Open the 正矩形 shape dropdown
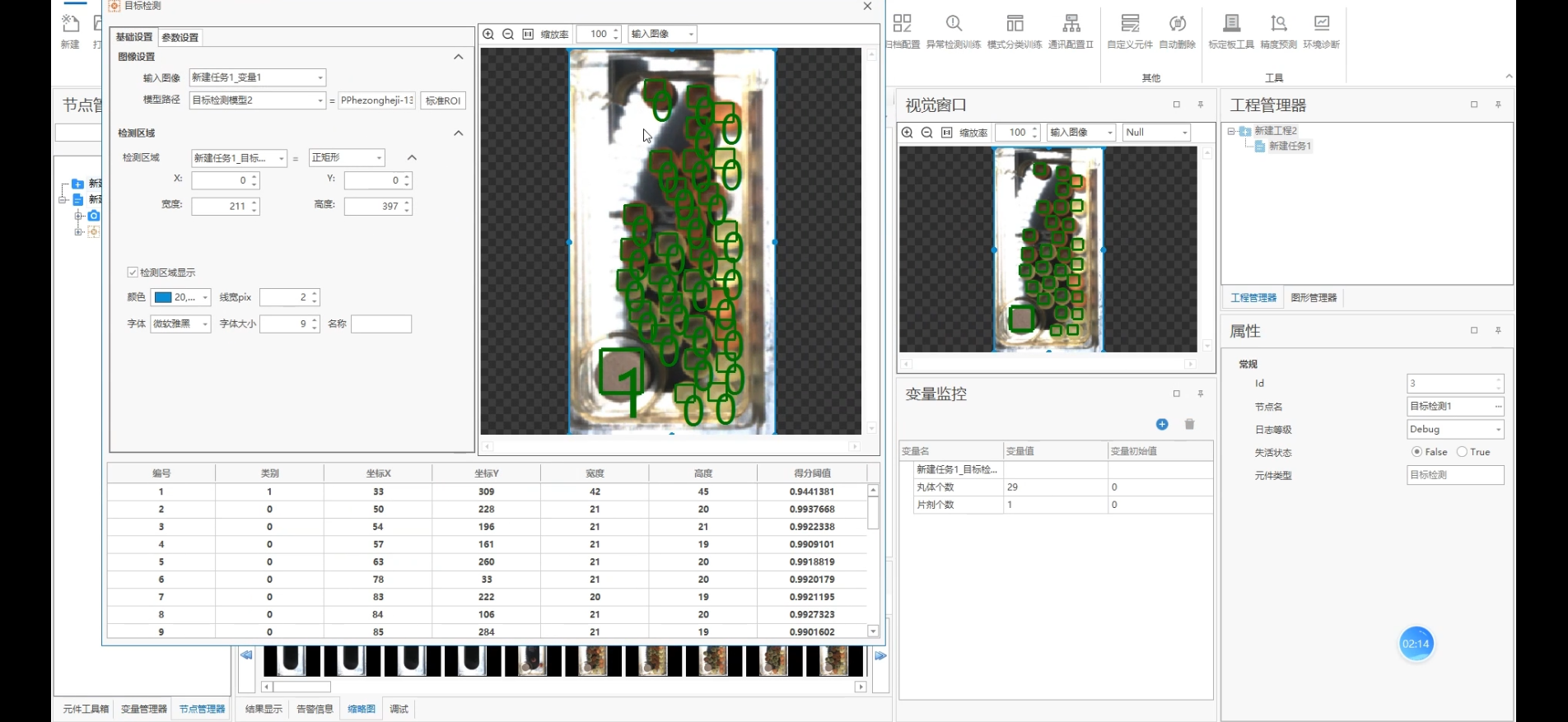 click(379, 157)
